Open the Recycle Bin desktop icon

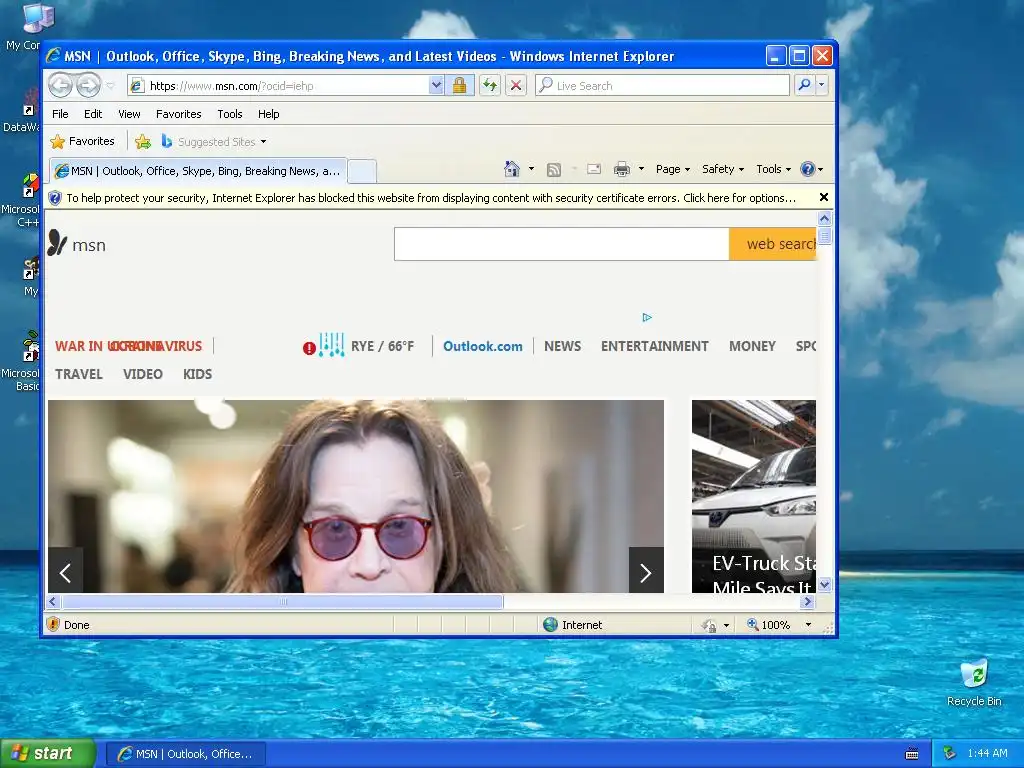tap(974, 683)
